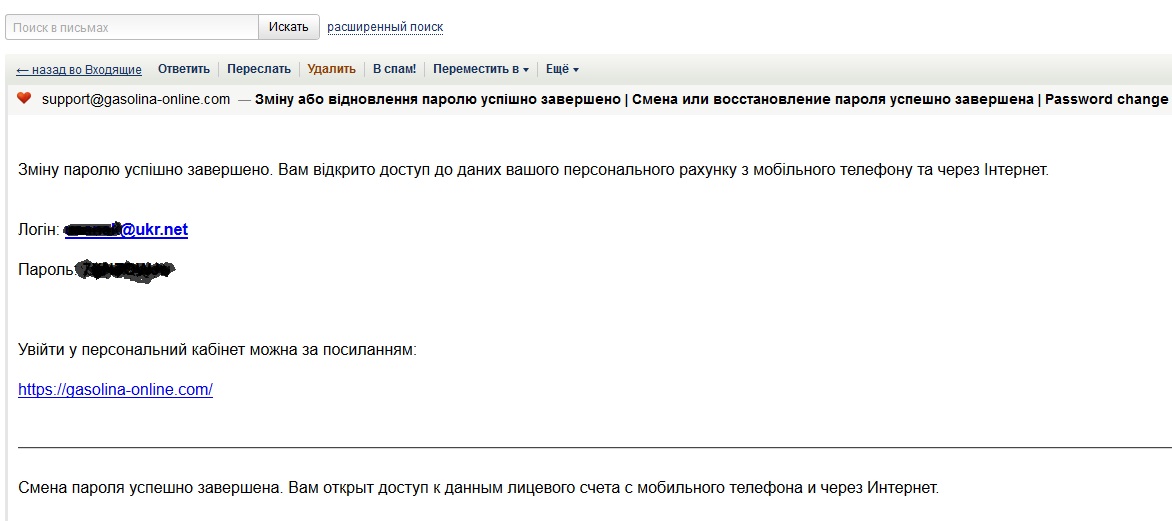
Task: Click the Russian 'Смена пароля успешно завершена' paragraph
Action: pyautogui.click(x=478, y=489)
